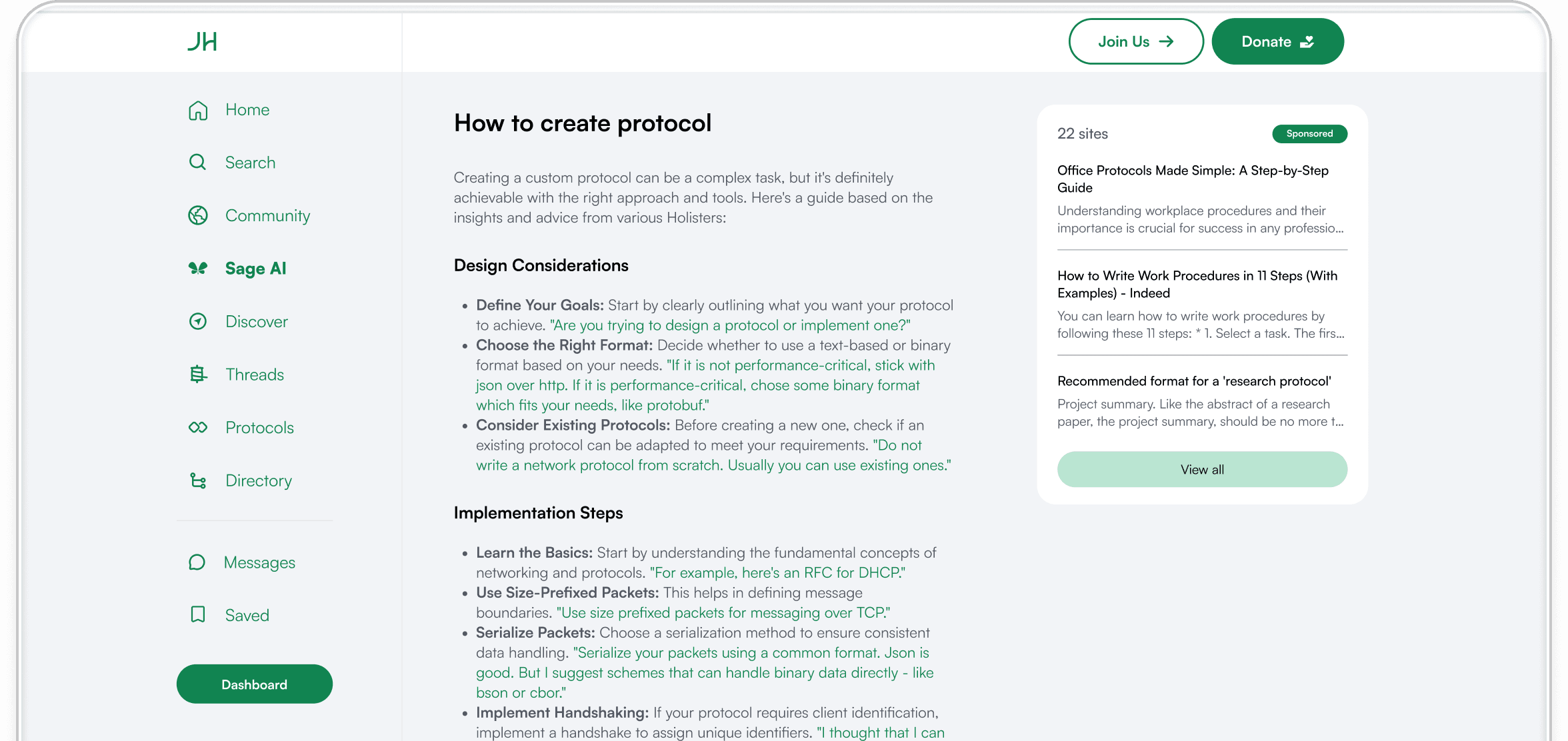Click the Messages chat bubble icon
This screenshot has width=1568, height=741.
coord(197,562)
